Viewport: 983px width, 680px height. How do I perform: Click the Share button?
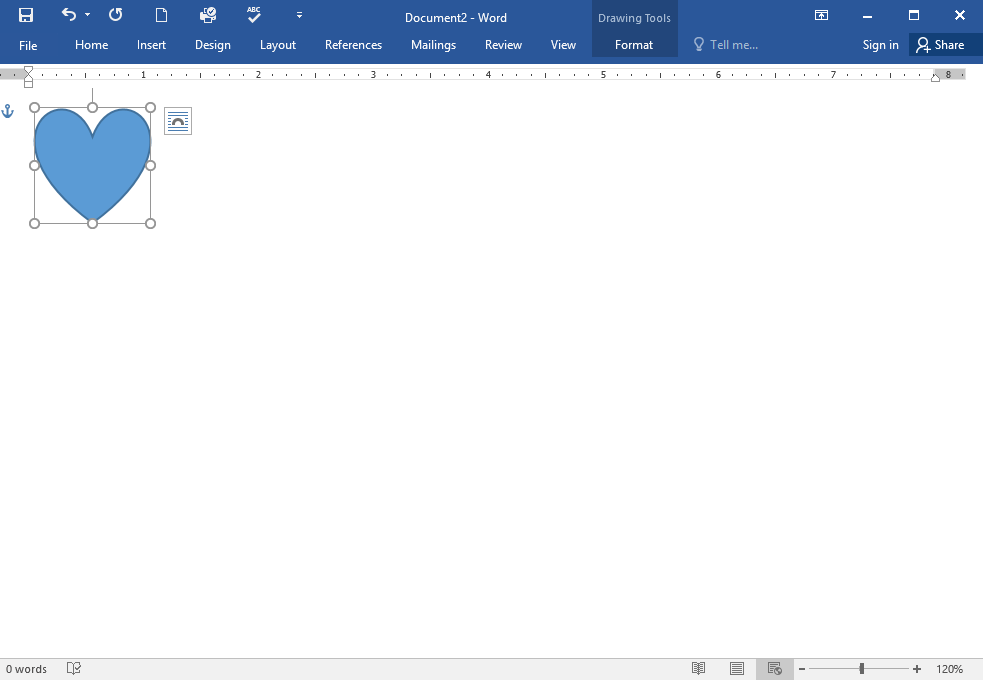943,44
